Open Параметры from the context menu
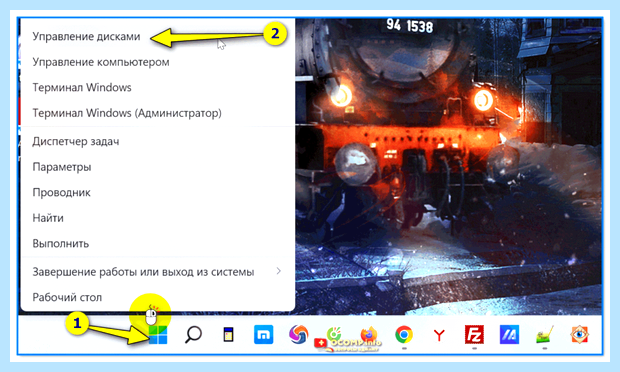The width and height of the screenshot is (620, 372). point(62,167)
